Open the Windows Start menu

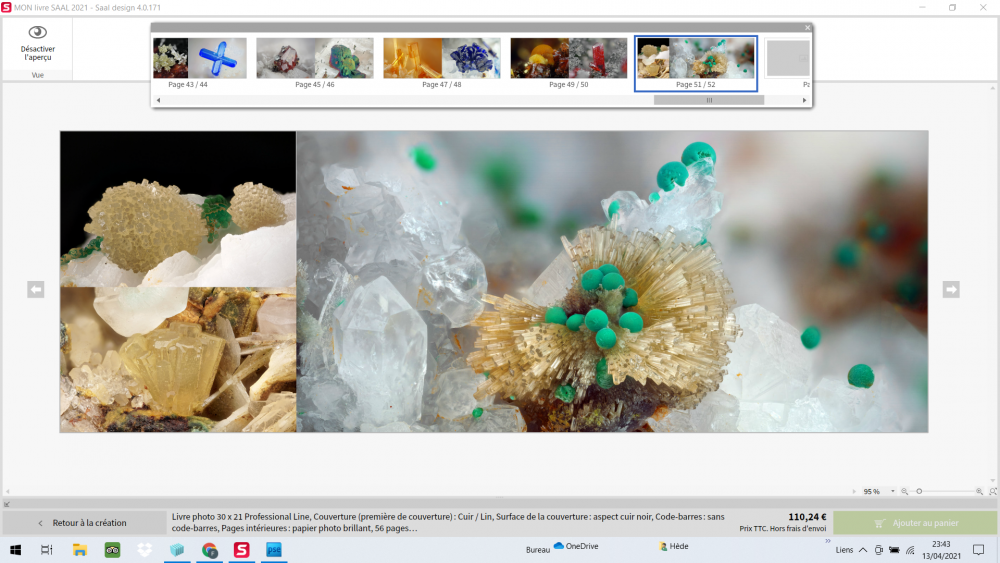click(16, 550)
